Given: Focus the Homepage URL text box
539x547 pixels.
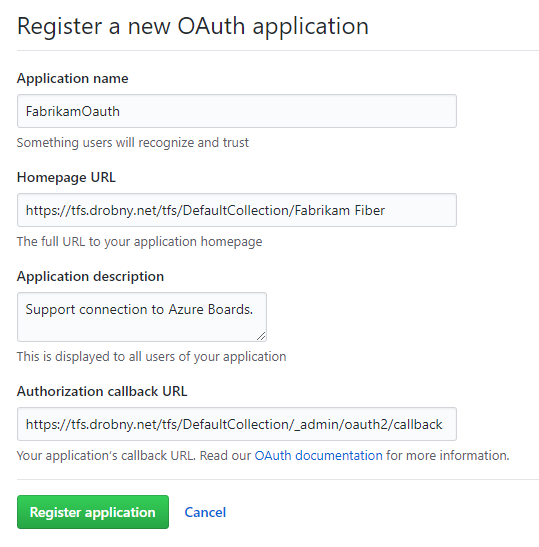Looking at the screenshot, I should click(237, 210).
